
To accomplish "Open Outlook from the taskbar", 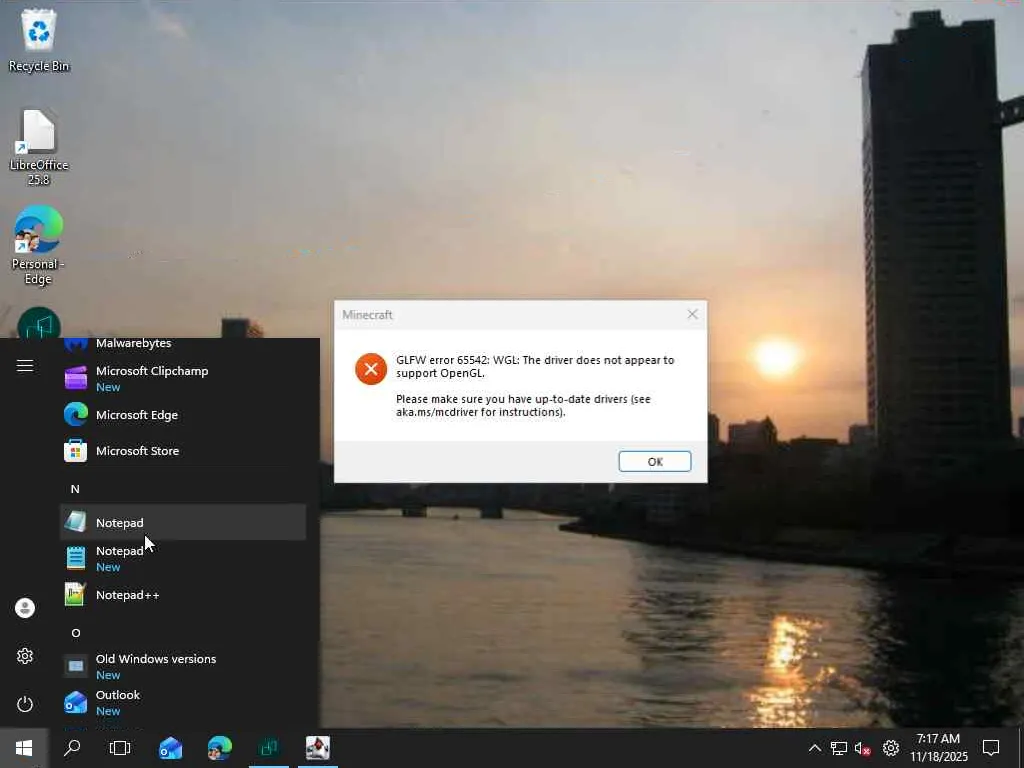I will pyautogui.click(x=170, y=748).
